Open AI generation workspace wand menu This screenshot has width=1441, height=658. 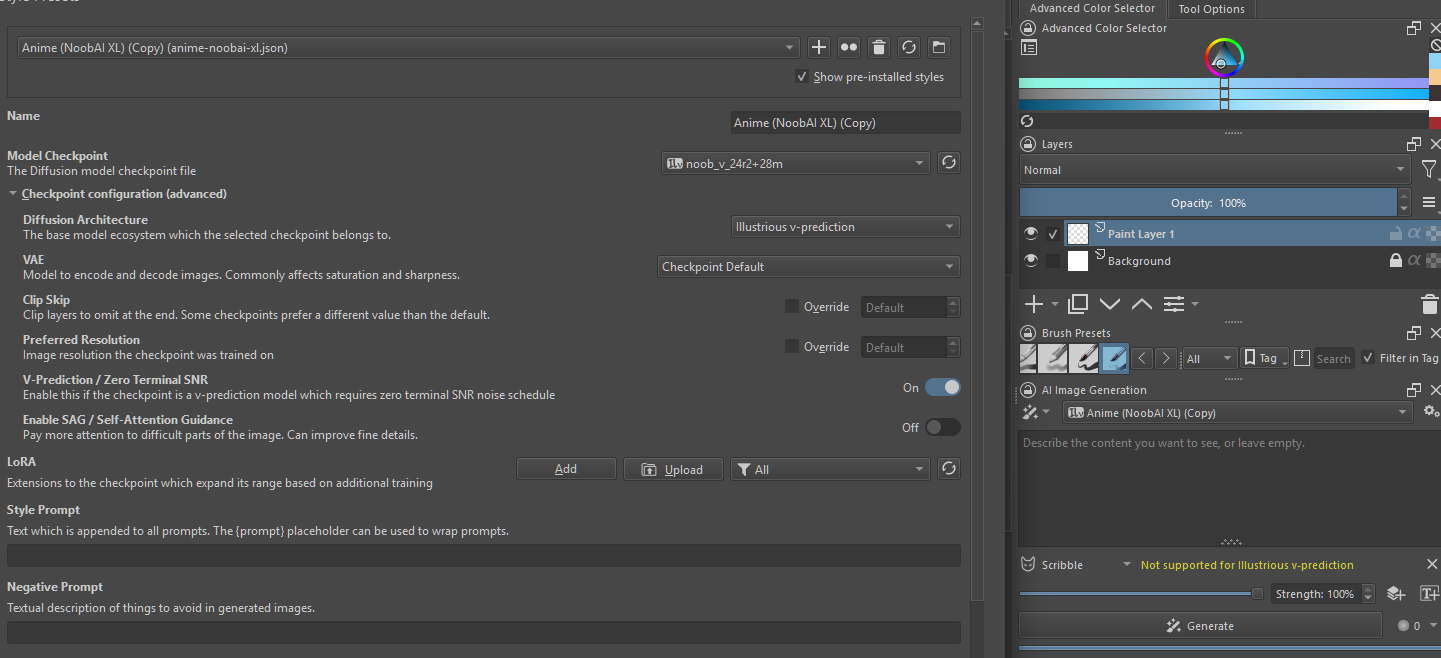[1035, 412]
